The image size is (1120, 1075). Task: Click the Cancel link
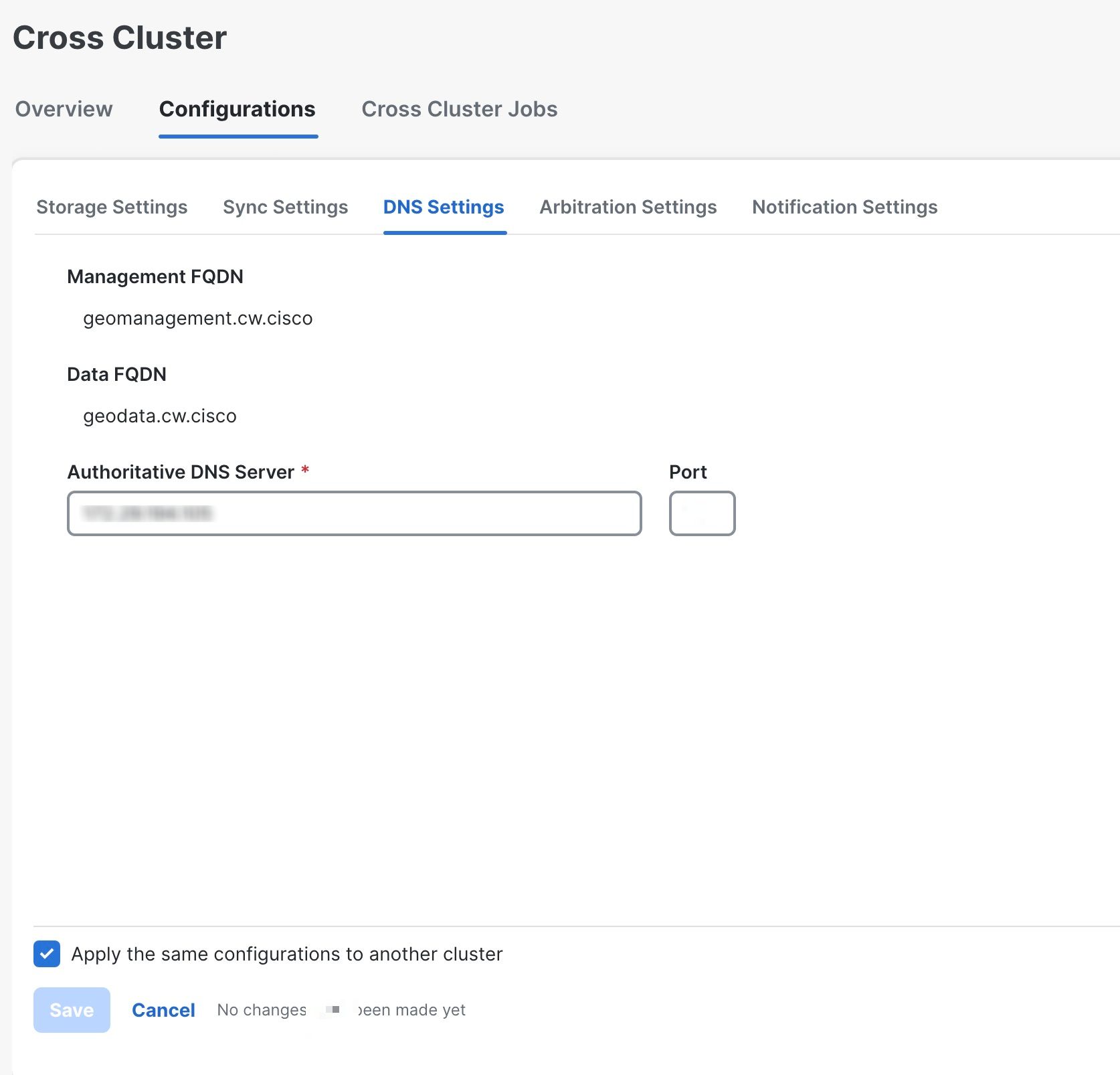(x=163, y=1010)
